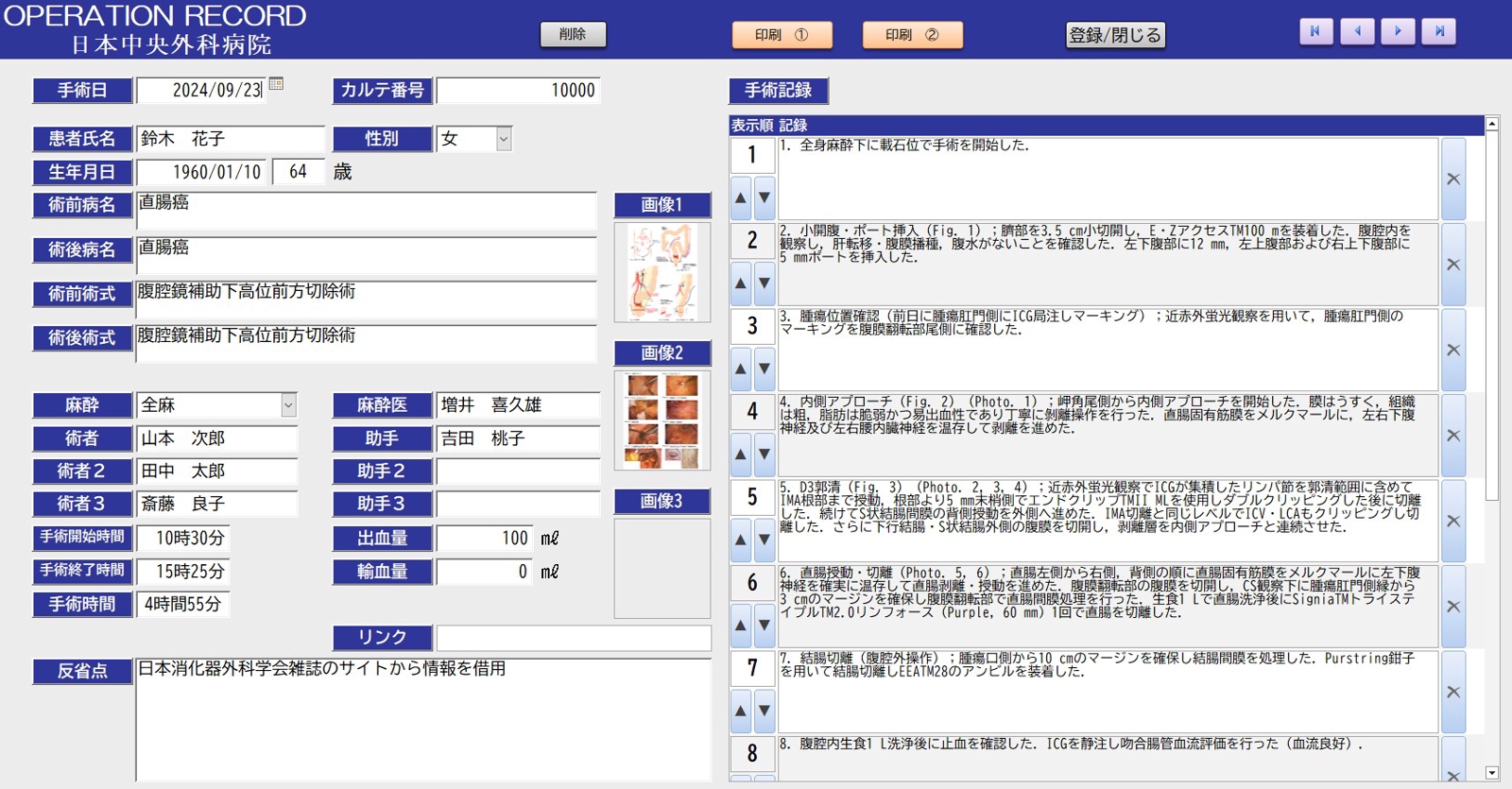Viewport: 1512px width, 789px height.
Task: Move record row 2 down
Action: tap(765, 283)
